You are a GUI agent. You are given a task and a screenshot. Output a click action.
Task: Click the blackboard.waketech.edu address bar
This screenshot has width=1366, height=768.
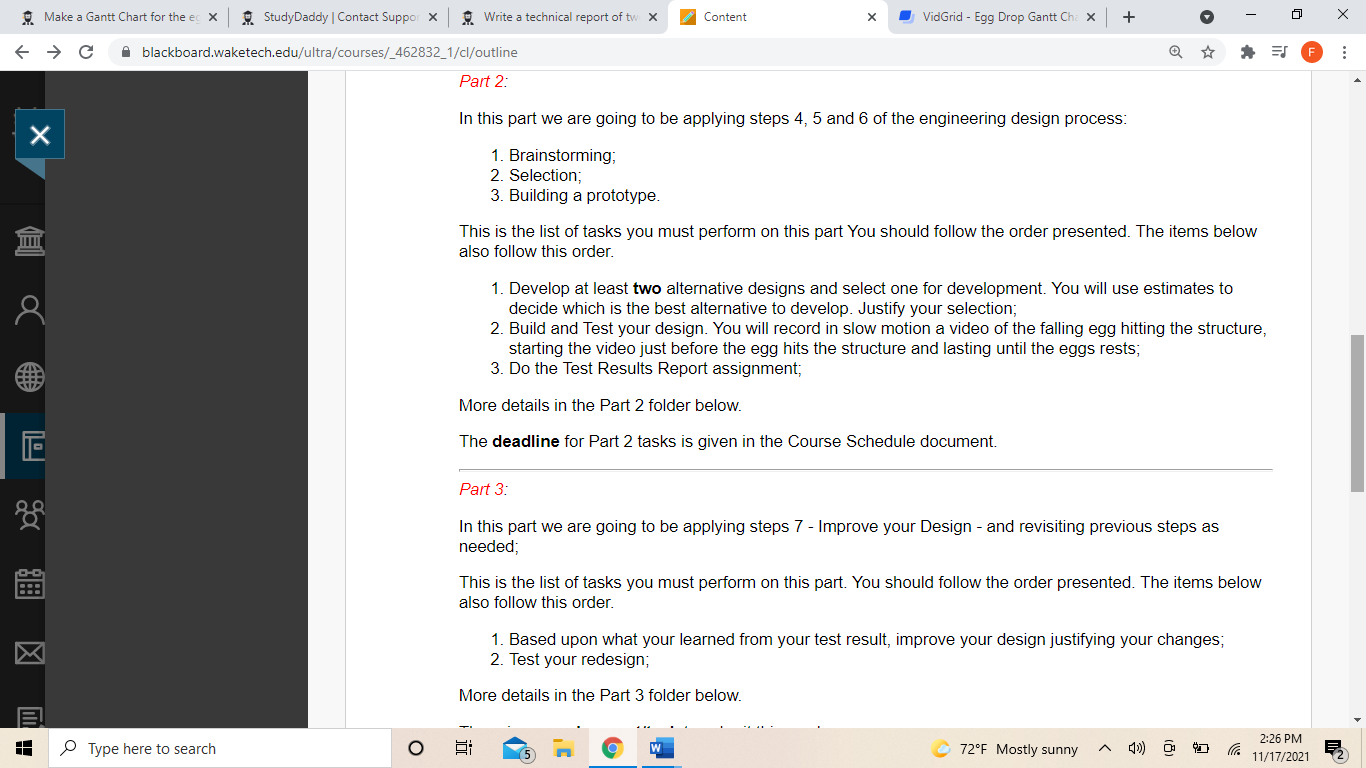click(600, 52)
